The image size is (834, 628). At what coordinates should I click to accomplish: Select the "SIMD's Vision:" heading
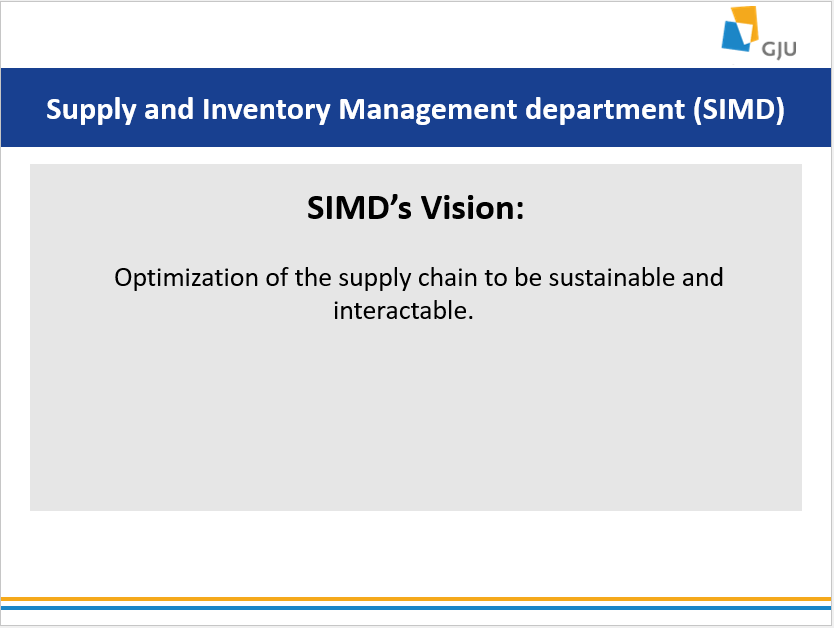[415, 208]
